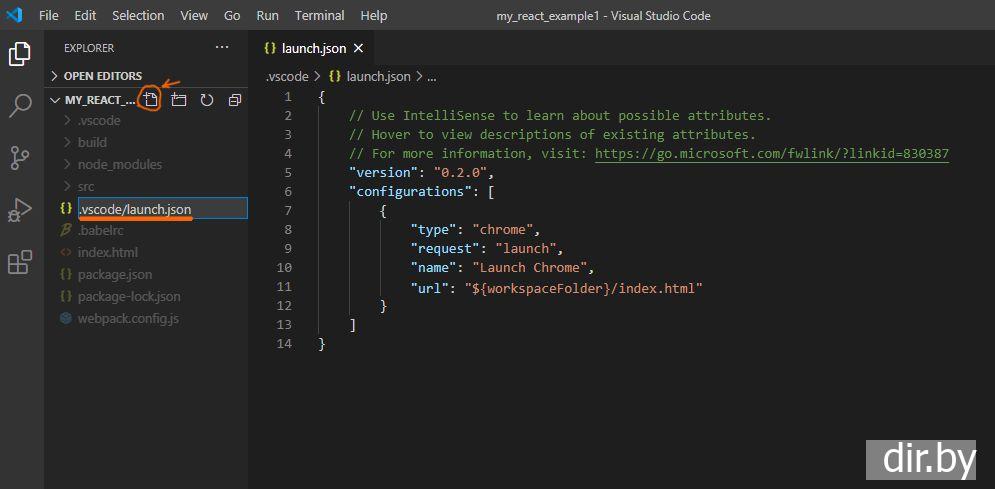Expand the Open Editors section

point(102,76)
